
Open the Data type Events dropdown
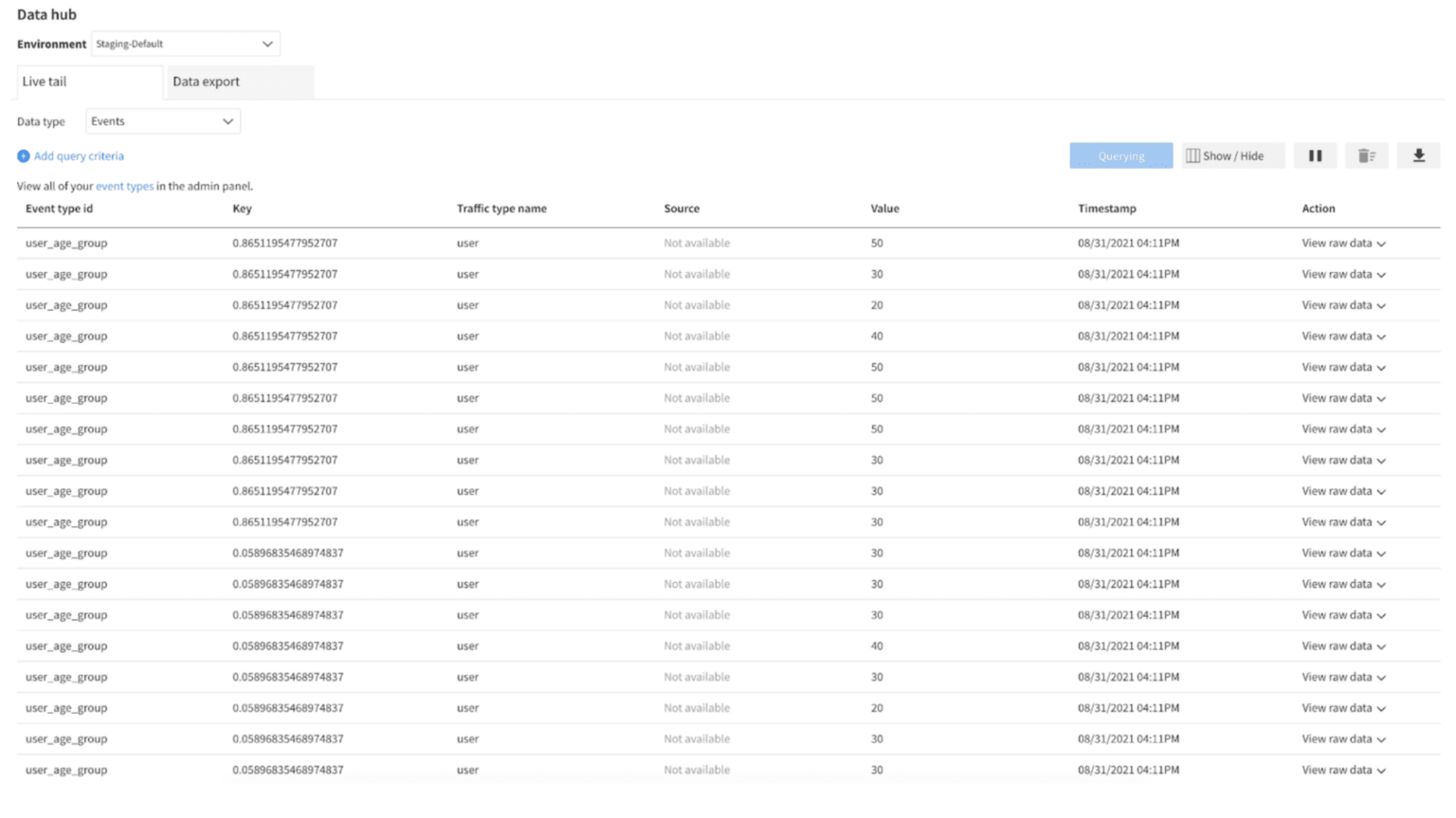(162, 121)
